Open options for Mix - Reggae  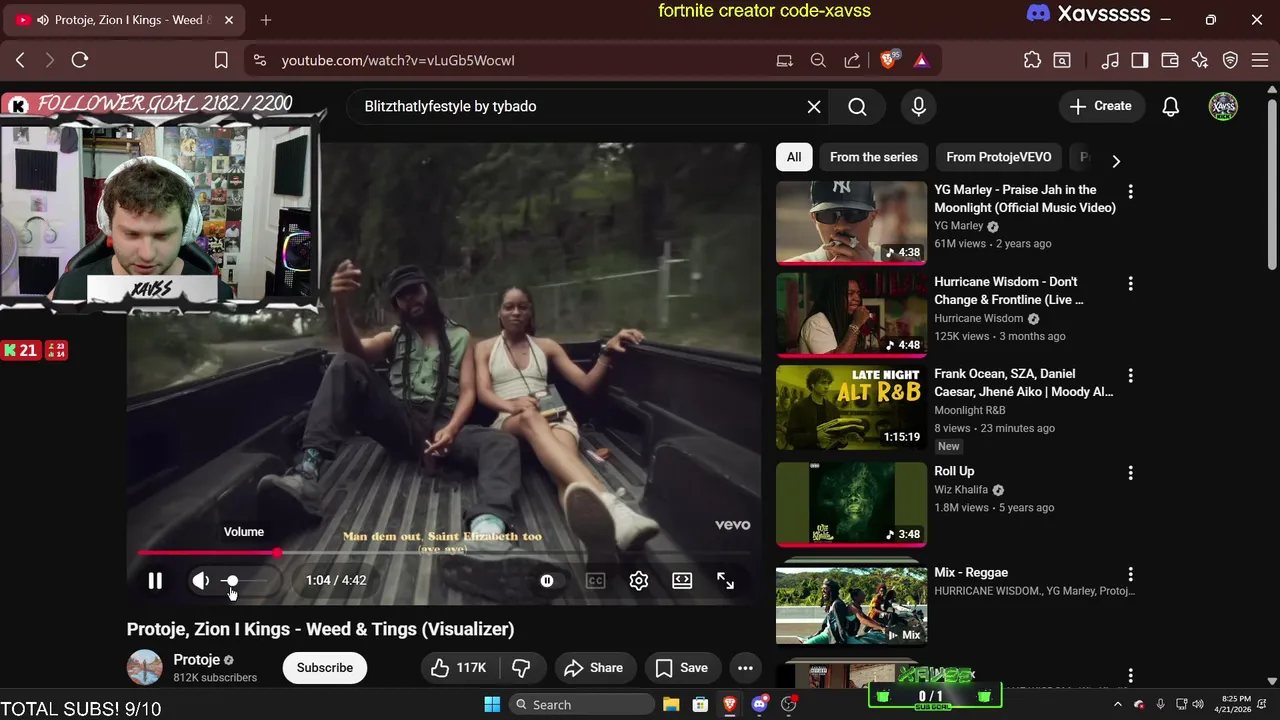click(1131, 574)
